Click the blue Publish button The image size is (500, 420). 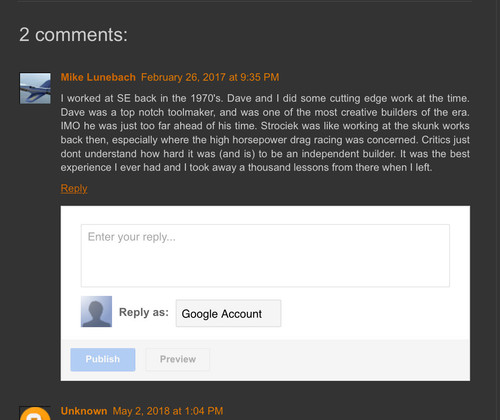tap(103, 359)
